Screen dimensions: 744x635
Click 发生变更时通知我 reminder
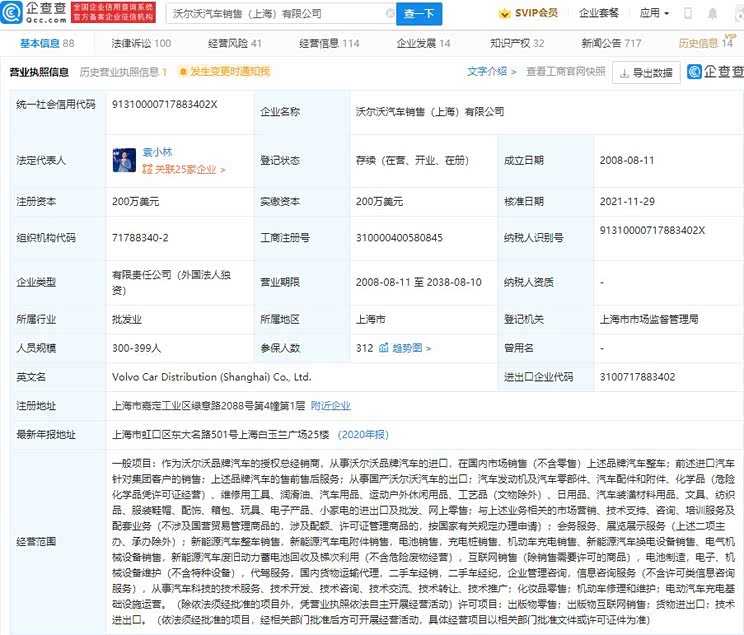[x=230, y=72]
